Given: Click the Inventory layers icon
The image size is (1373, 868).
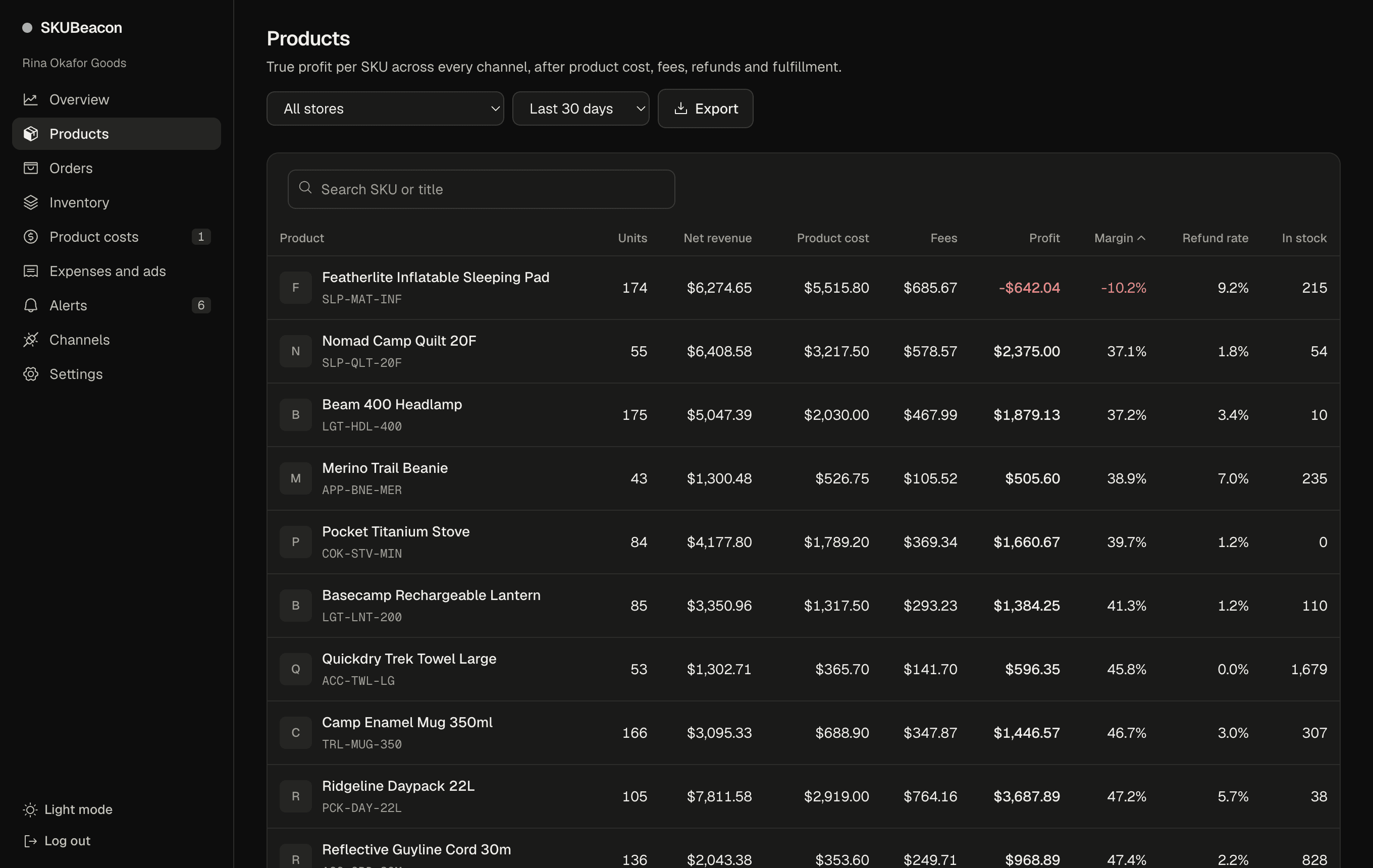Looking at the screenshot, I should pyautogui.click(x=30, y=202).
